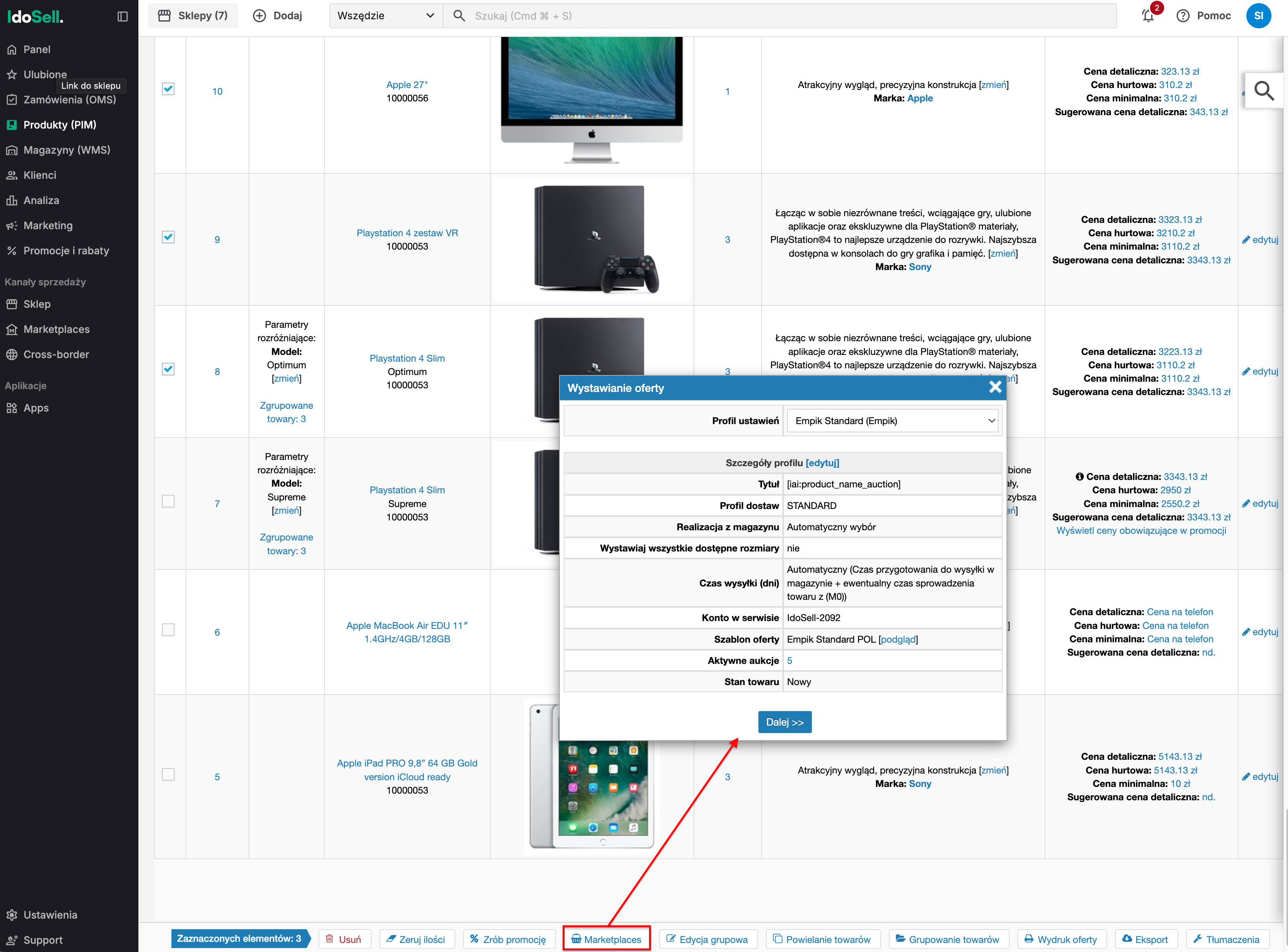Open Ustawienia settings
This screenshot has height=952, width=1288.
click(50, 915)
